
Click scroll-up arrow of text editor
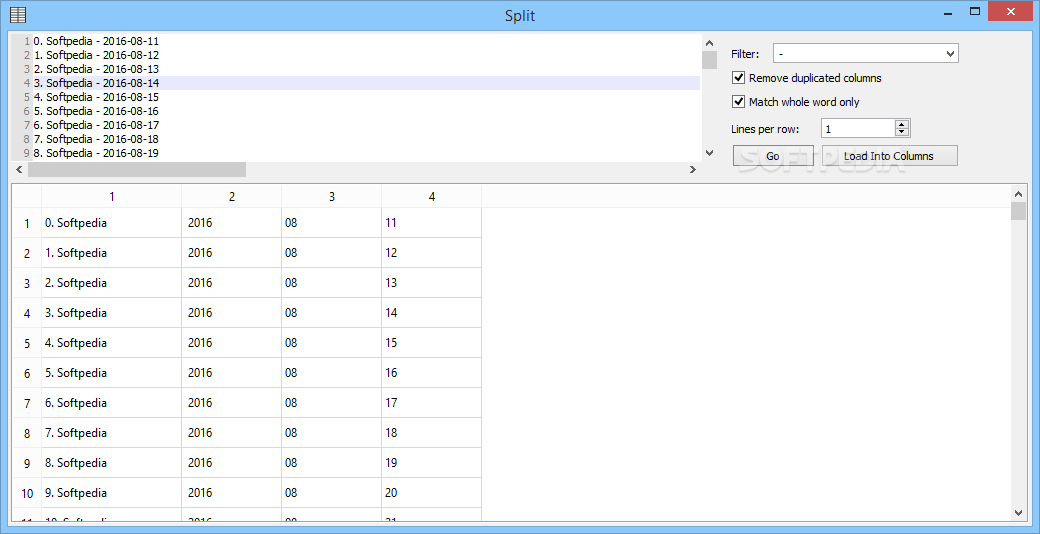pyautogui.click(x=710, y=41)
